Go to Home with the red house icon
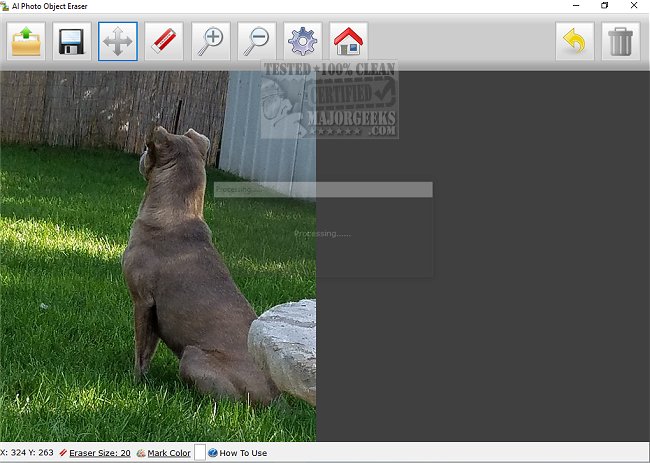This screenshot has height=463, width=650. [349, 41]
